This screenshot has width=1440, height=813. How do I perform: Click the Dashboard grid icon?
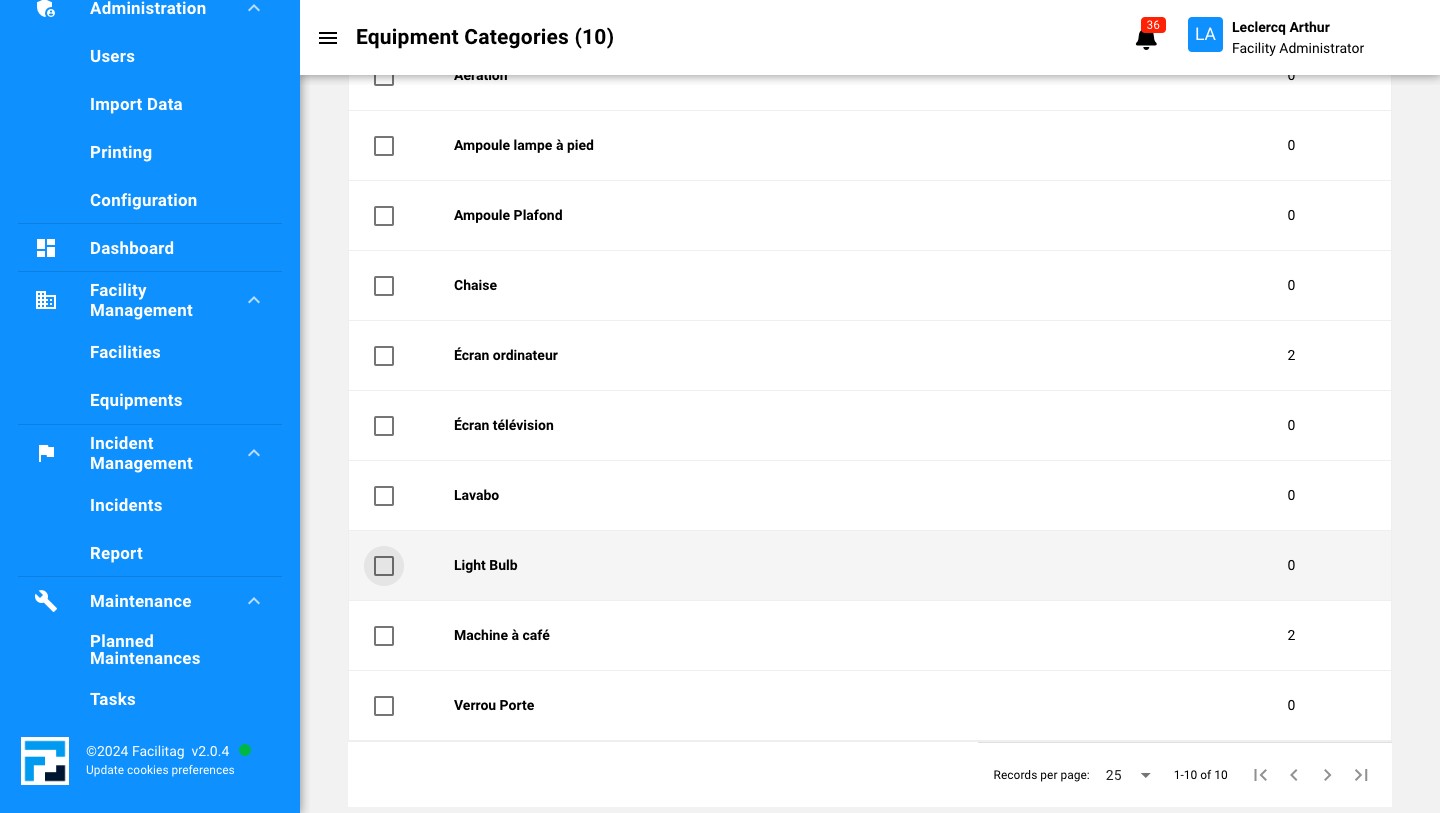coord(46,248)
